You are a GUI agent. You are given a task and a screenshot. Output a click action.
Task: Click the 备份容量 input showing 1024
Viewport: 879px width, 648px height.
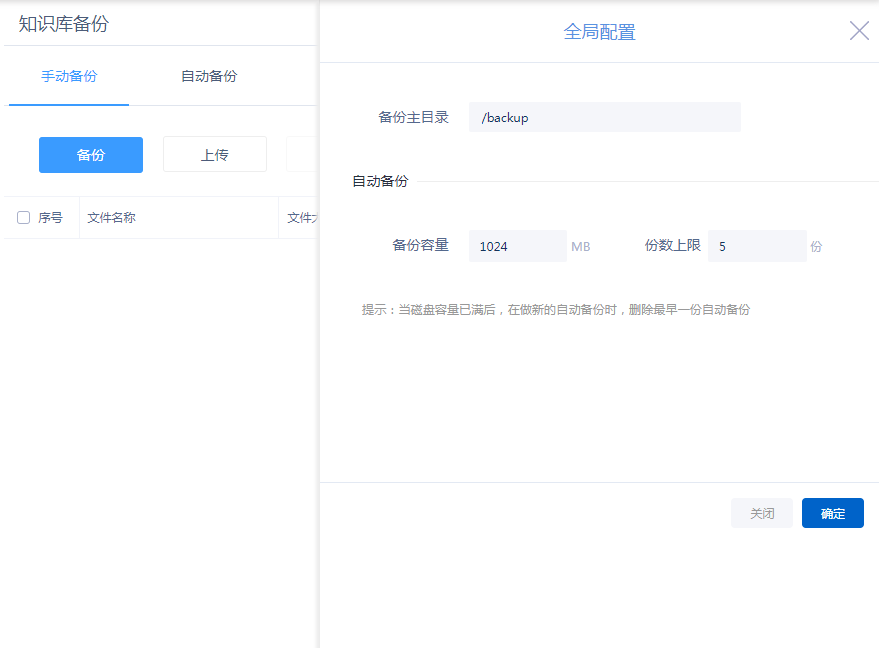pyautogui.click(x=517, y=246)
